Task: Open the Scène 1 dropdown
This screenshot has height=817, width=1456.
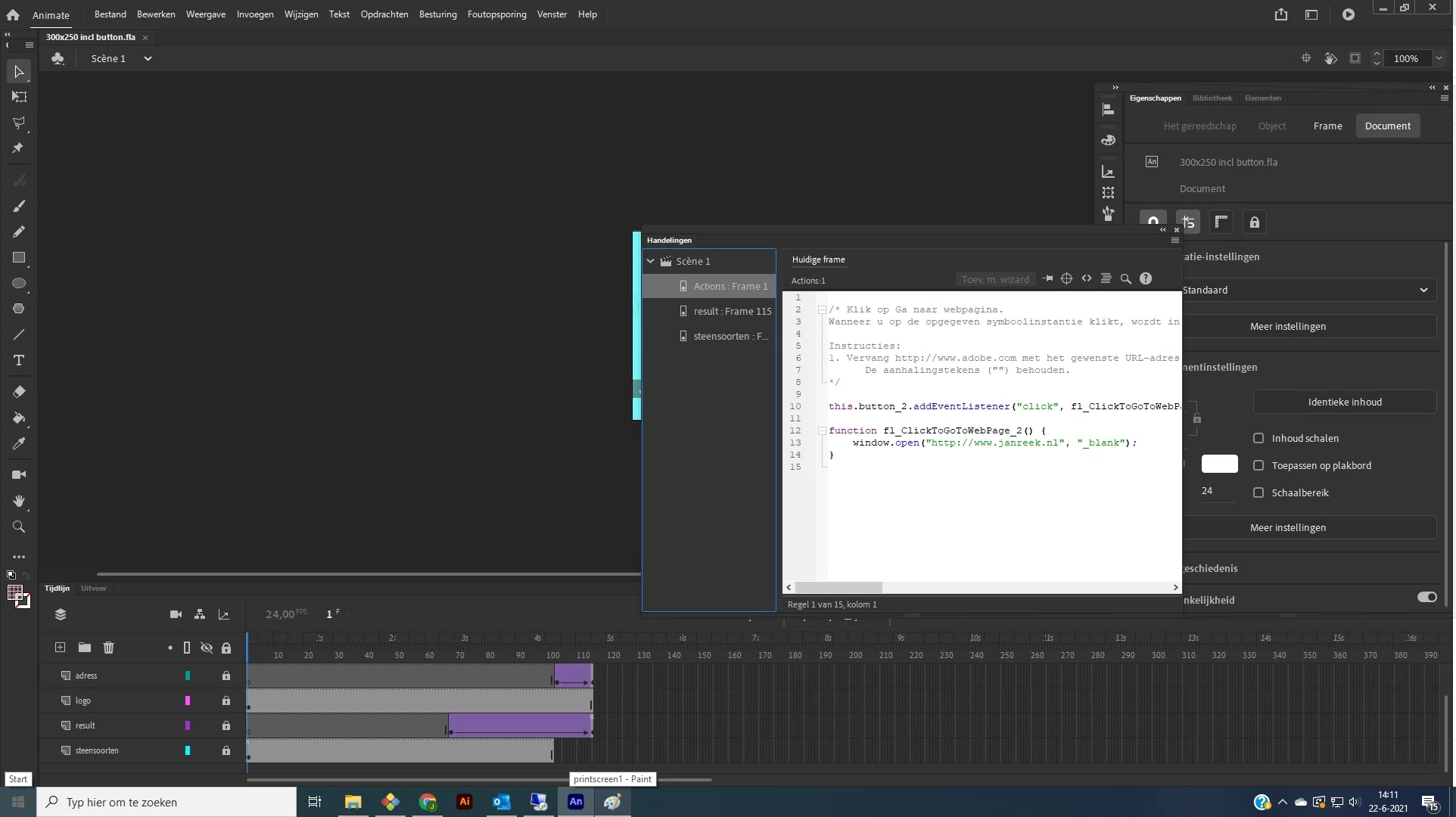Action: coord(148,58)
